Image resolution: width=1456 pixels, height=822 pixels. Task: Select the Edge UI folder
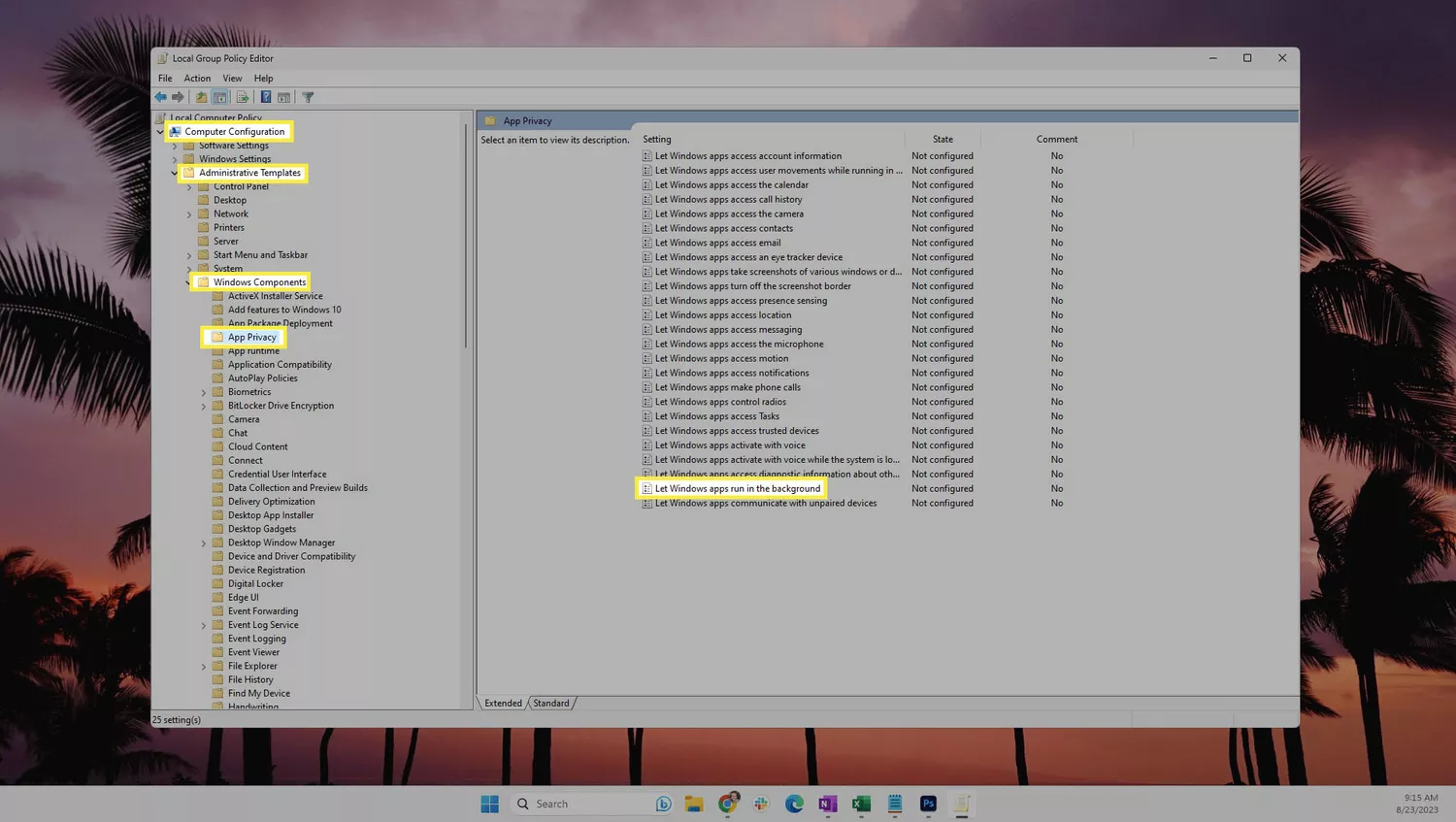pyautogui.click(x=243, y=598)
